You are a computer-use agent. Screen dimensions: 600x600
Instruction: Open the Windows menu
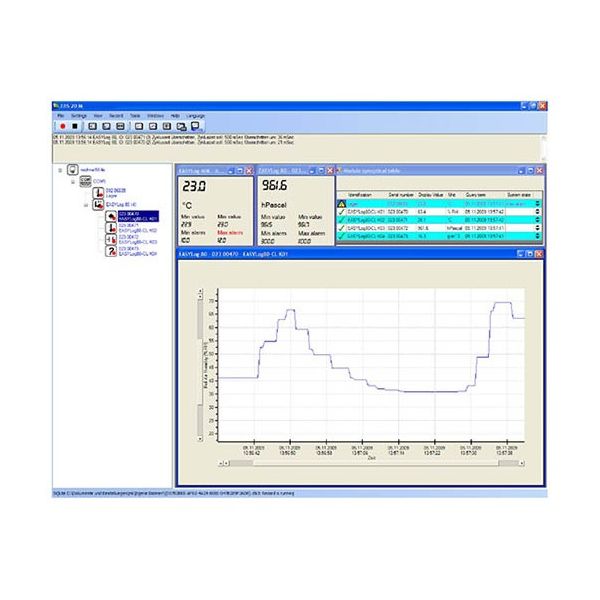(x=155, y=116)
